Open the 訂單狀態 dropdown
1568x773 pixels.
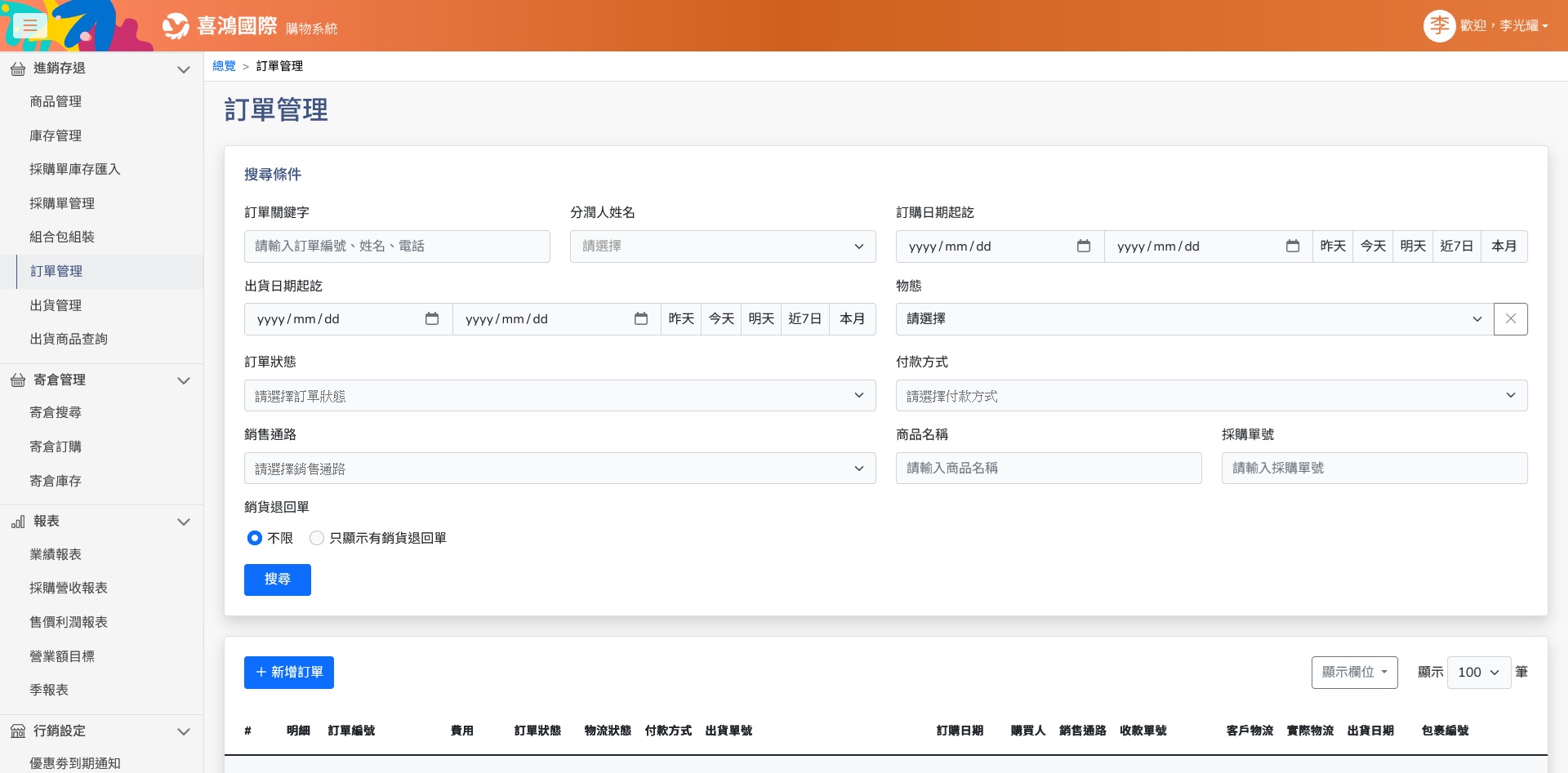tap(559, 396)
